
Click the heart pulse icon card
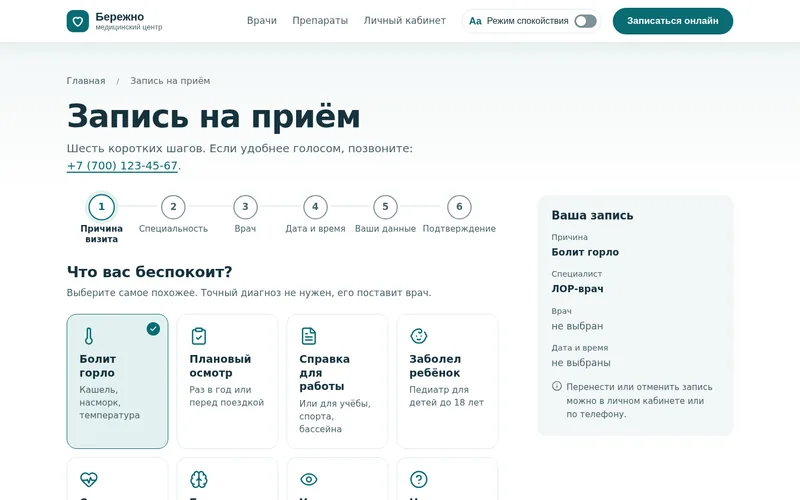117,479
